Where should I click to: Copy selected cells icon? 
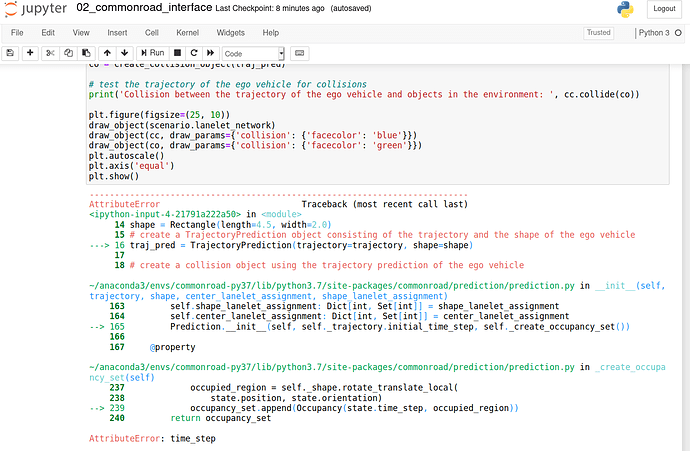tap(68, 53)
